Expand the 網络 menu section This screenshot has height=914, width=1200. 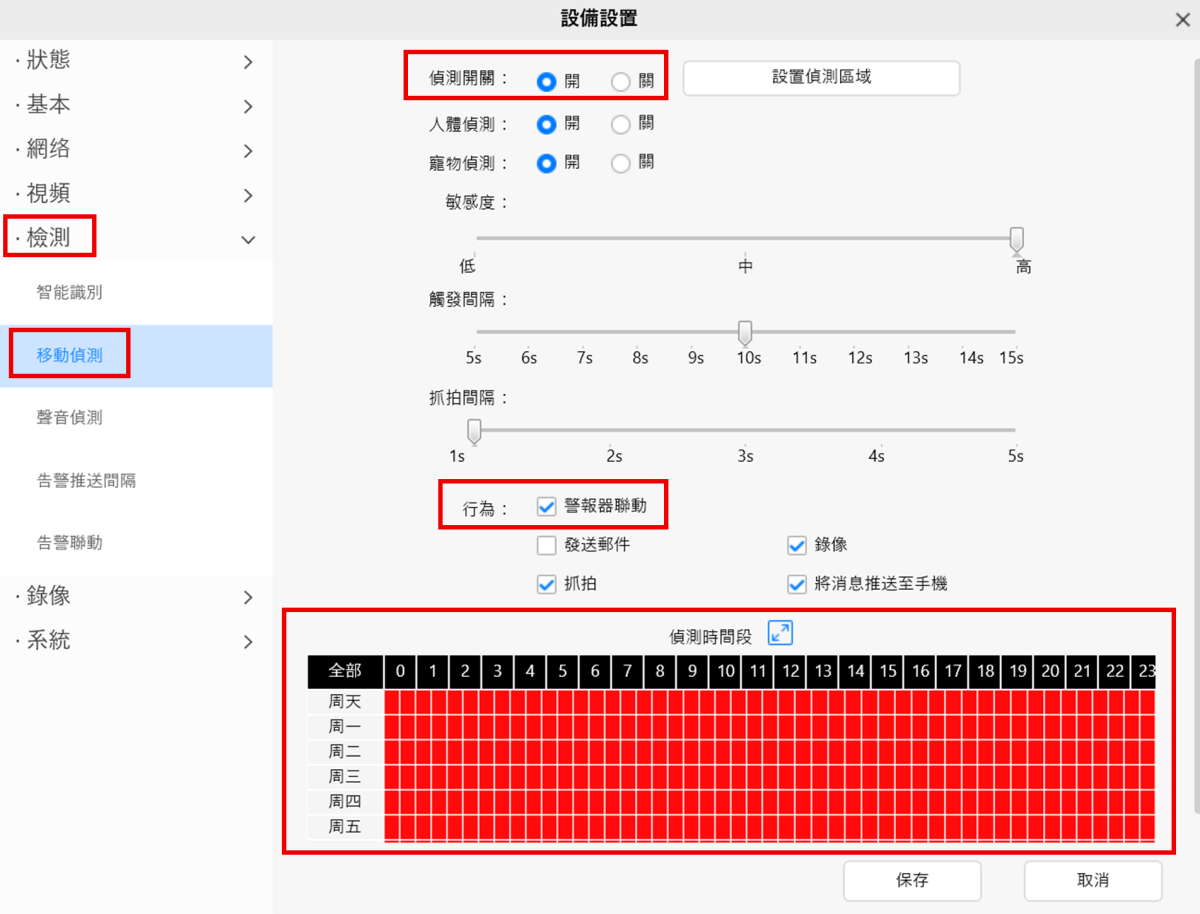point(135,150)
